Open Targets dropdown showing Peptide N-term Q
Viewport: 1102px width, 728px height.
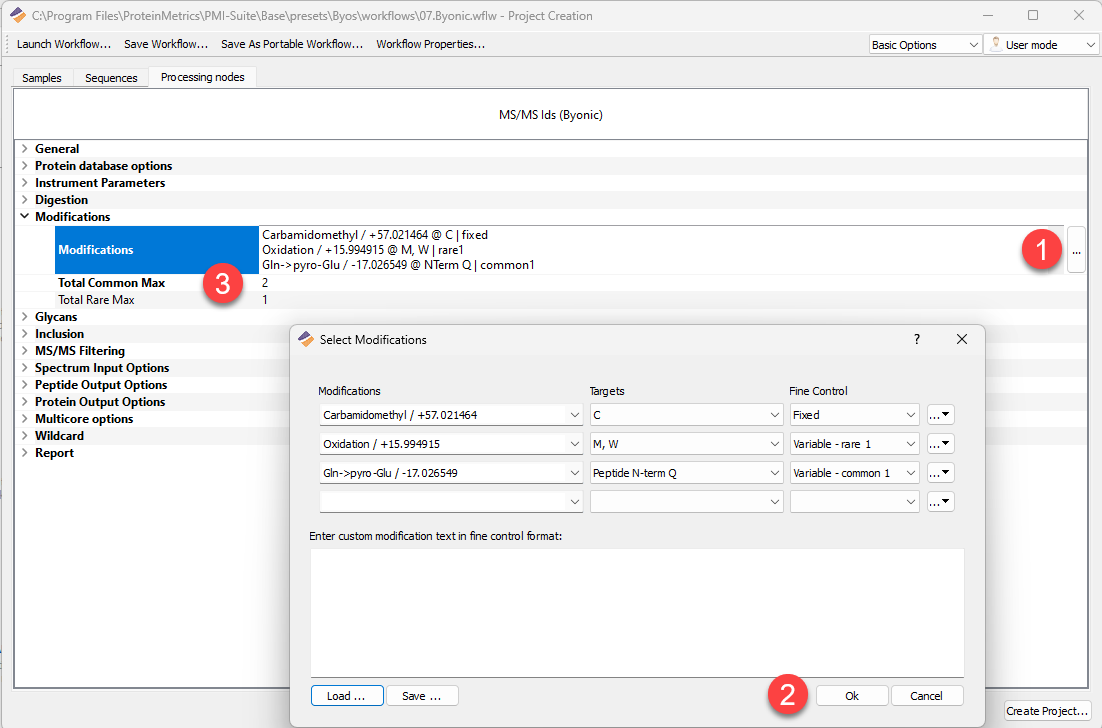[687, 473]
